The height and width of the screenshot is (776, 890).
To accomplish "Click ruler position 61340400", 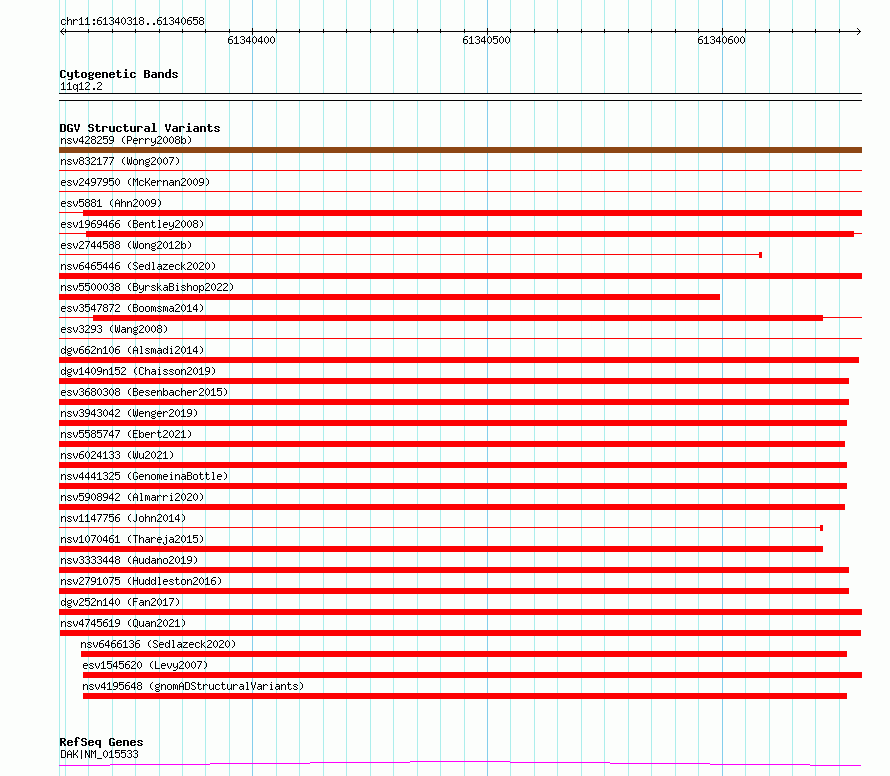I will pos(251,40).
